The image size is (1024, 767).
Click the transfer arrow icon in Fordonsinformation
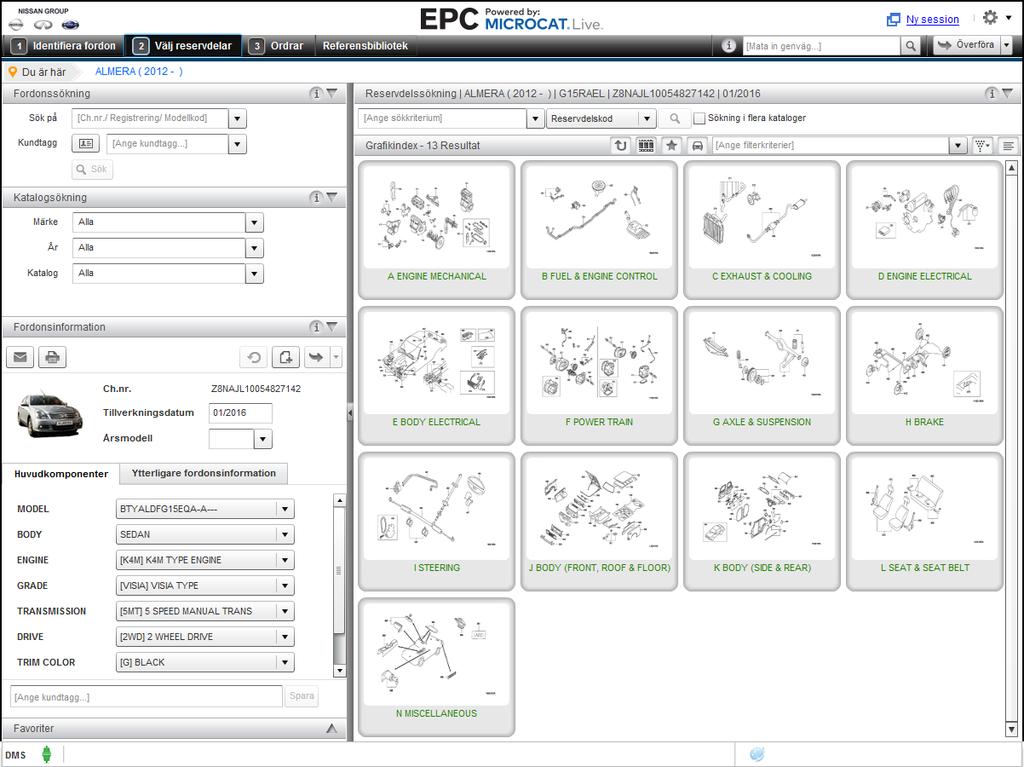[x=315, y=357]
